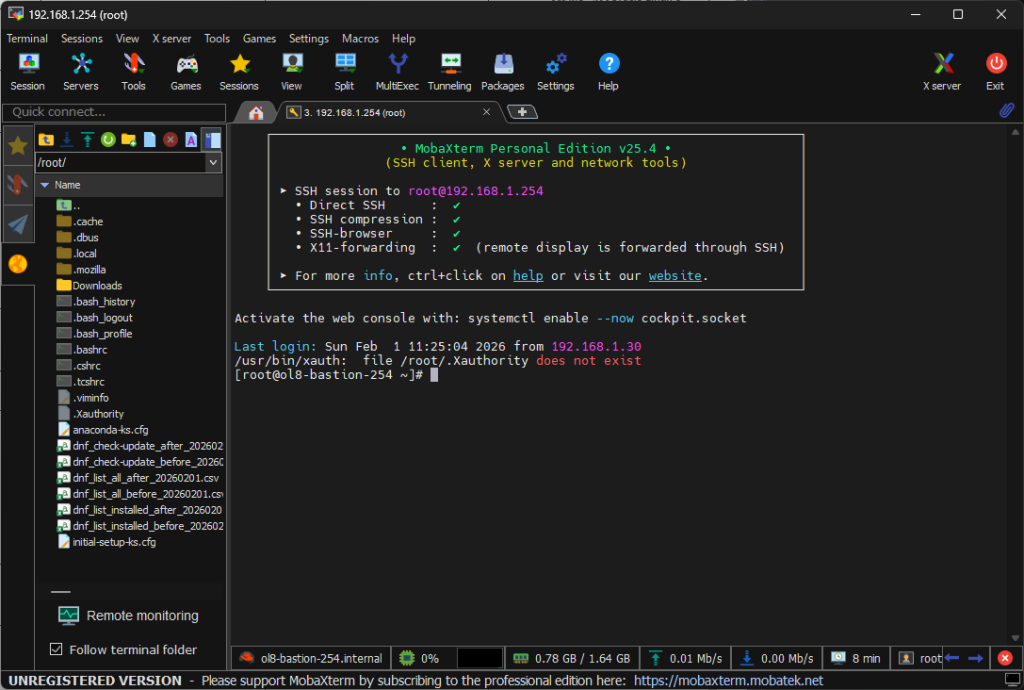1024x690 pixels.
Task: Click the download arrow in the SFTP toolbar
Action: tap(67, 140)
